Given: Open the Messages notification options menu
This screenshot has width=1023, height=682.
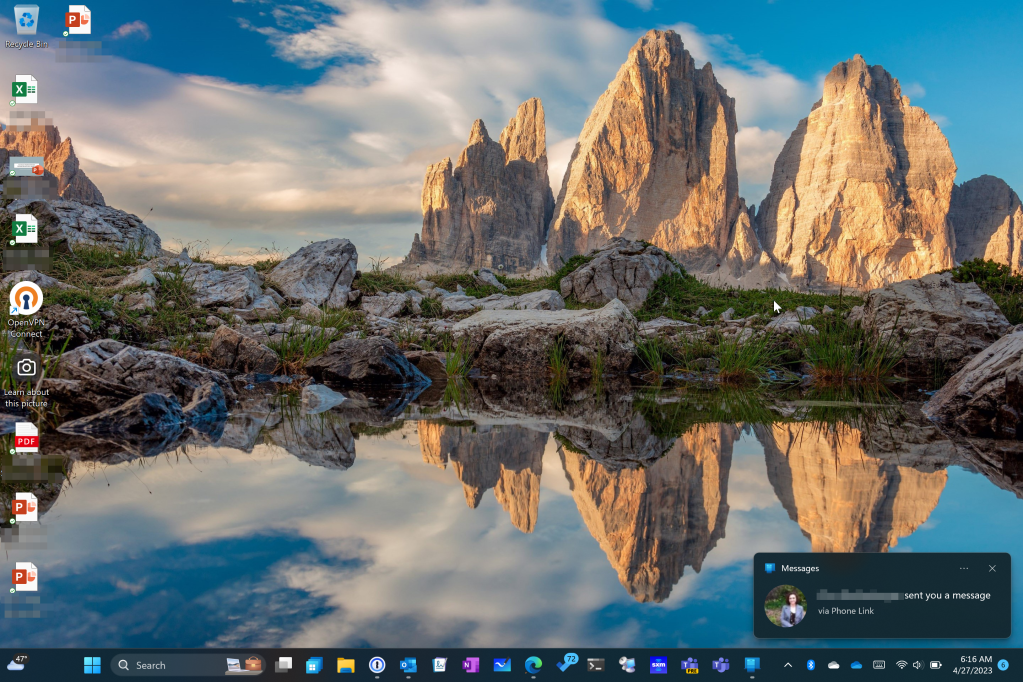Looking at the screenshot, I should tap(964, 568).
